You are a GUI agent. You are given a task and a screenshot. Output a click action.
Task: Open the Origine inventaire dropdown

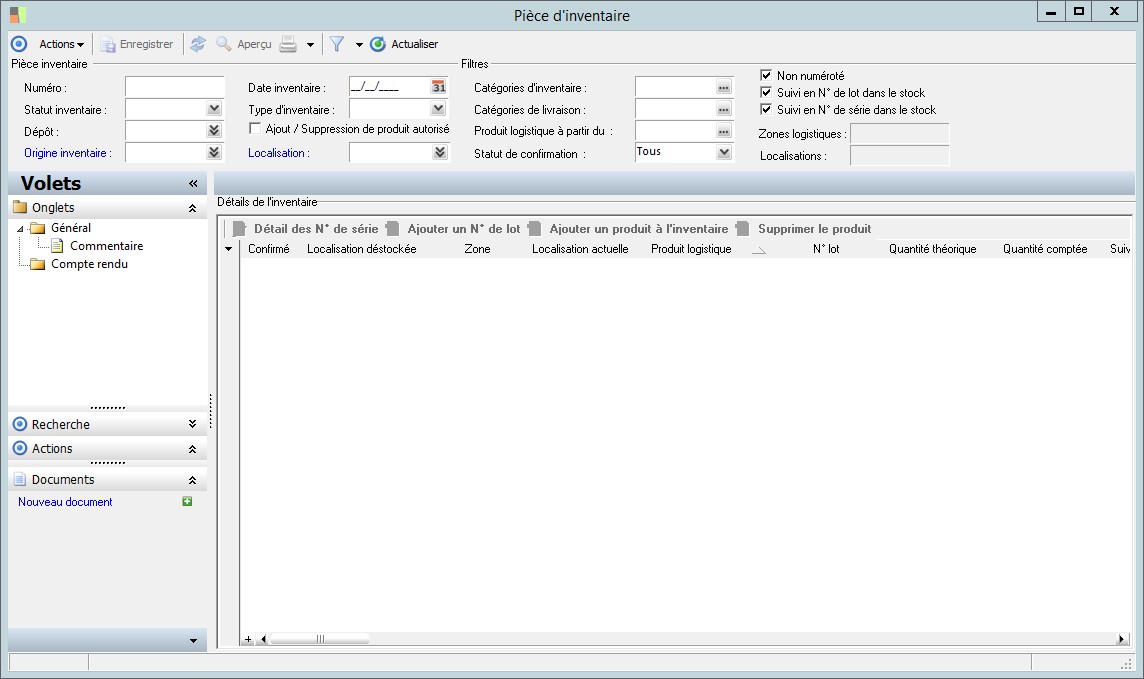pyautogui.click(x=214, y=152)
